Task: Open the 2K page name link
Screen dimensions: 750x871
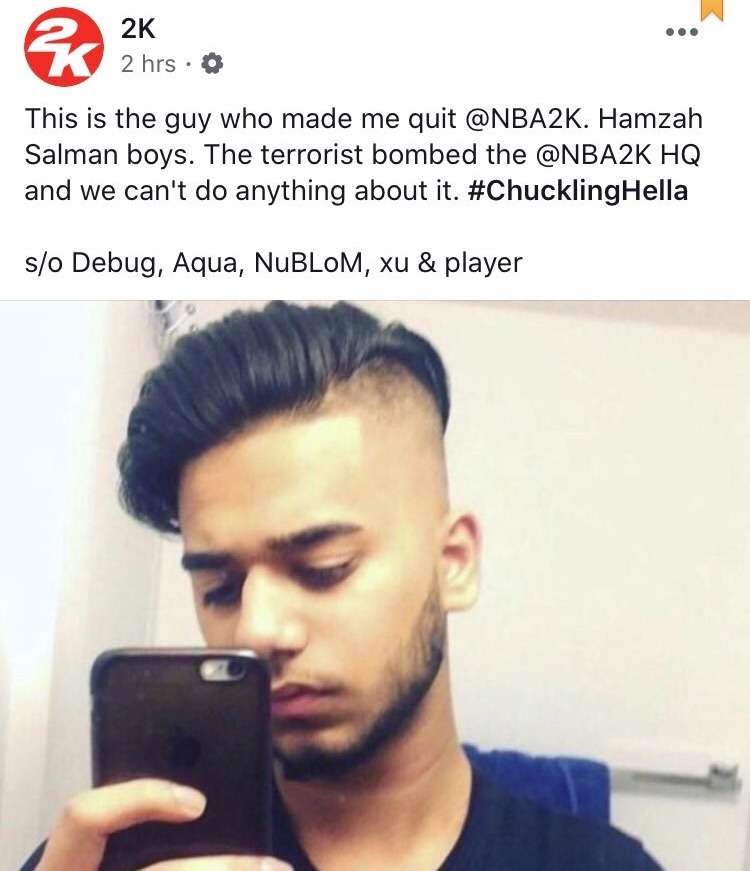Action: (138, 28)
